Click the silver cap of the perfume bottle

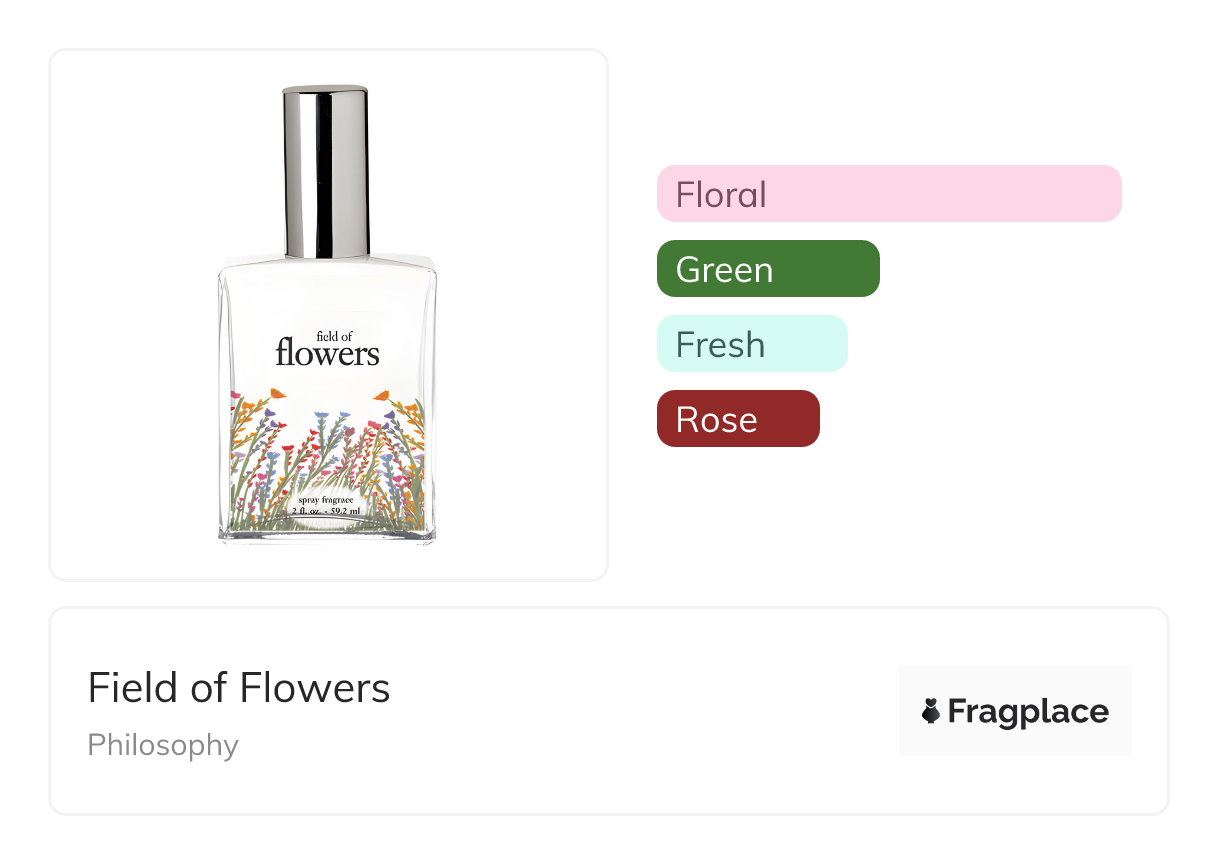pos(325,150)
